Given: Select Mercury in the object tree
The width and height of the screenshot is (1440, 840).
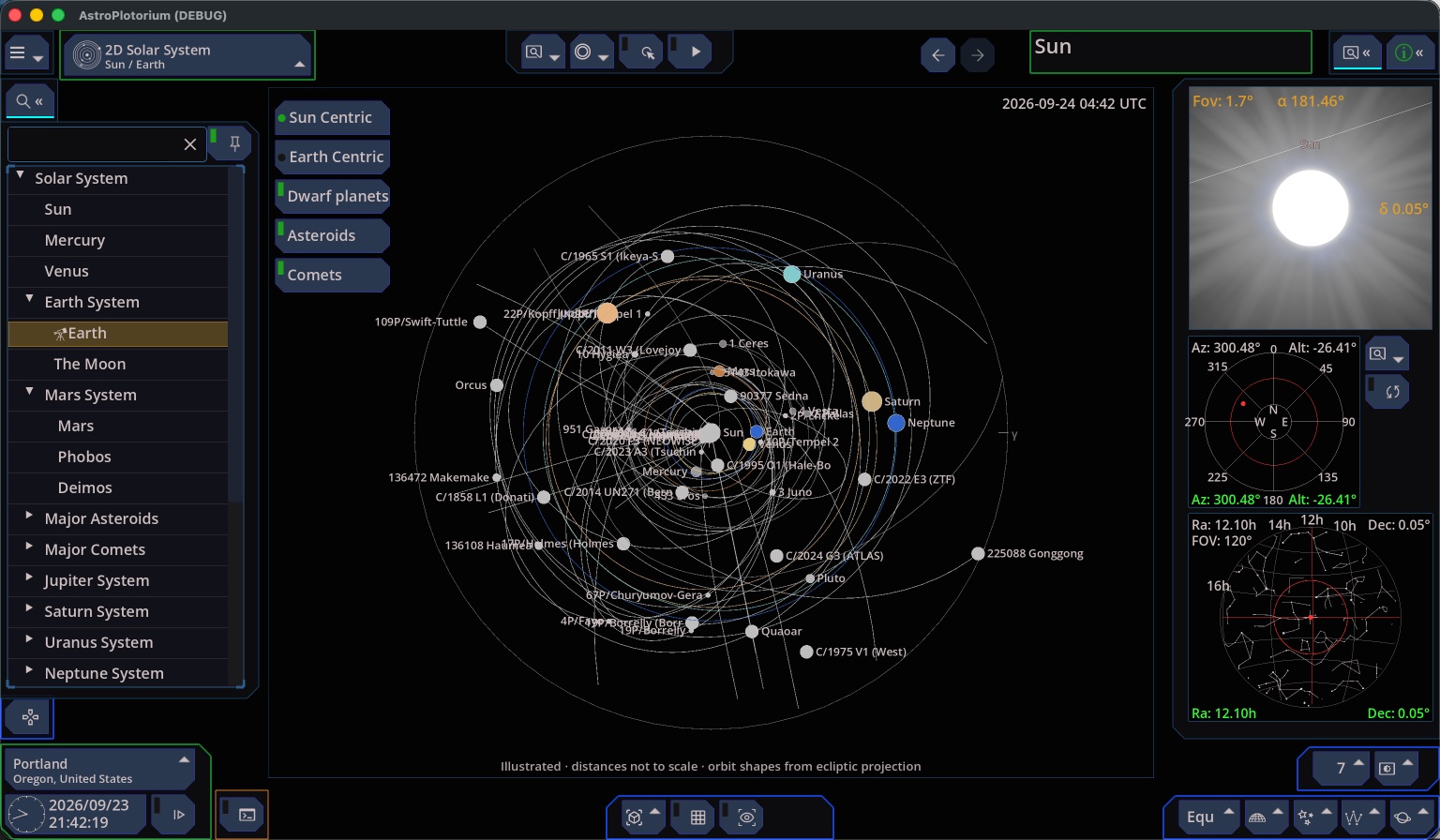Looking at the screenshot, I should (118, 240).
